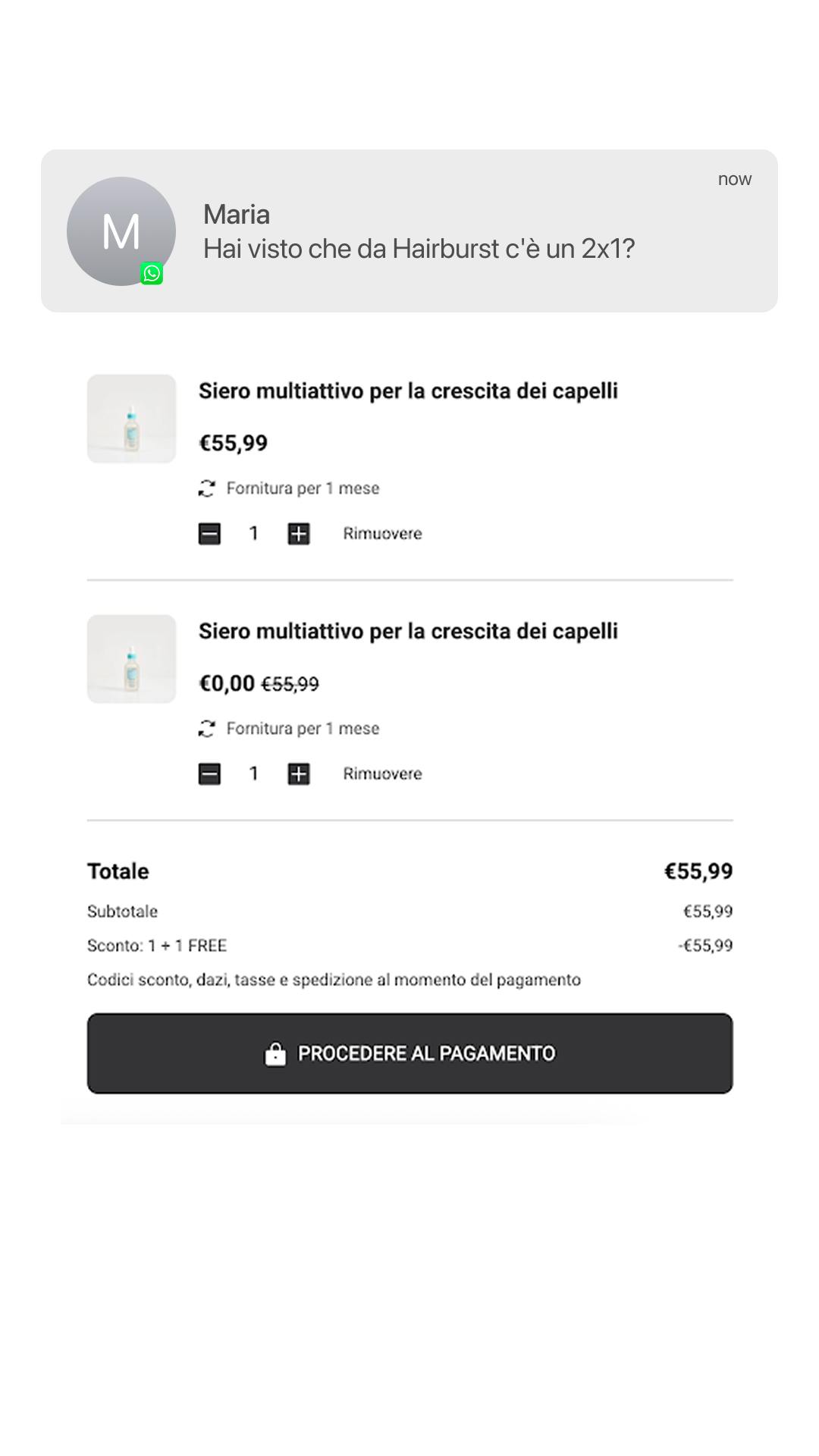The height and width of the screenshot is (1456, 819).
Task: Open the second Siero multiattivo product title
Action: click(x=408, y=632)
